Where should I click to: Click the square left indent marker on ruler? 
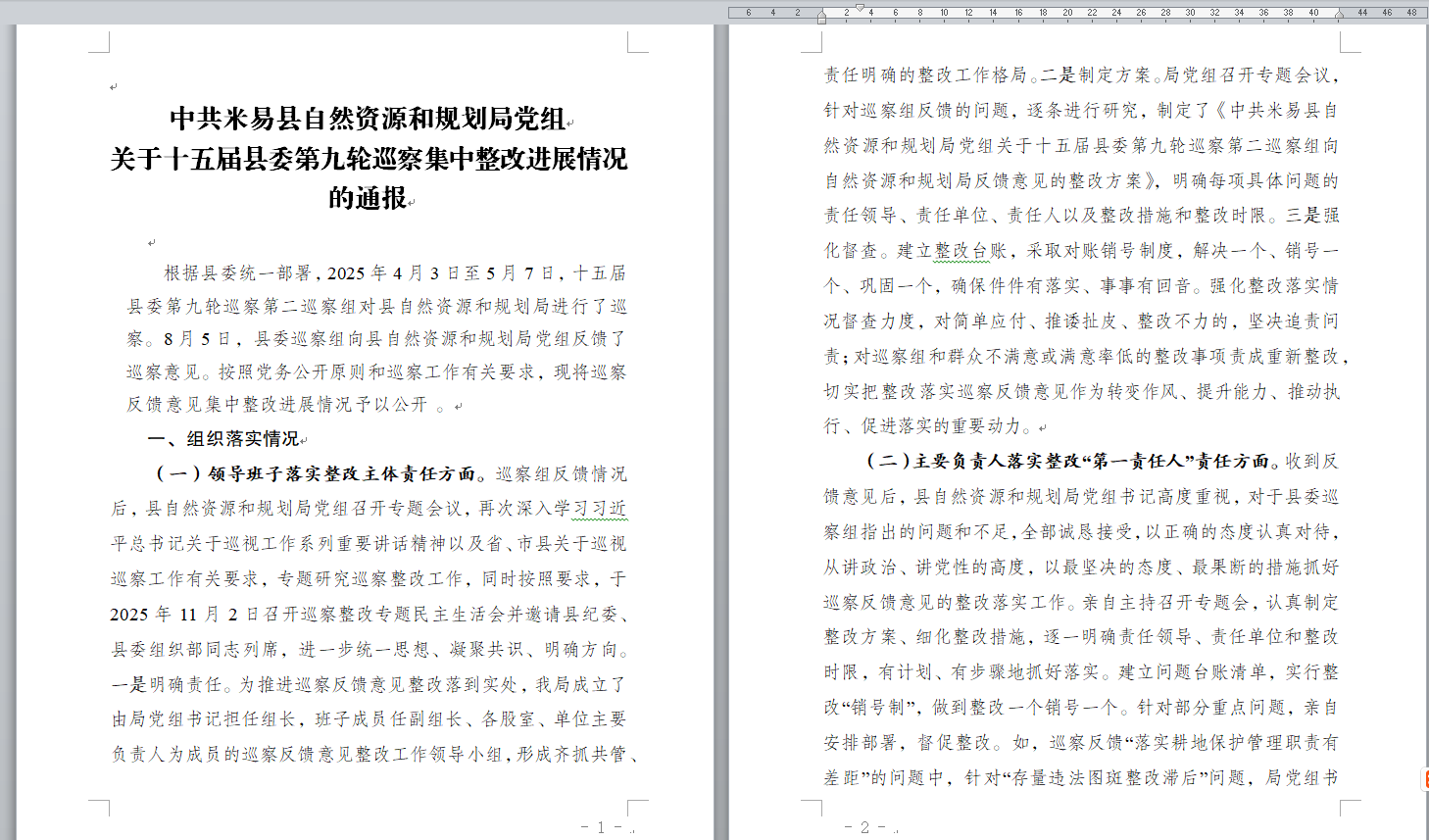pos(821,20)
